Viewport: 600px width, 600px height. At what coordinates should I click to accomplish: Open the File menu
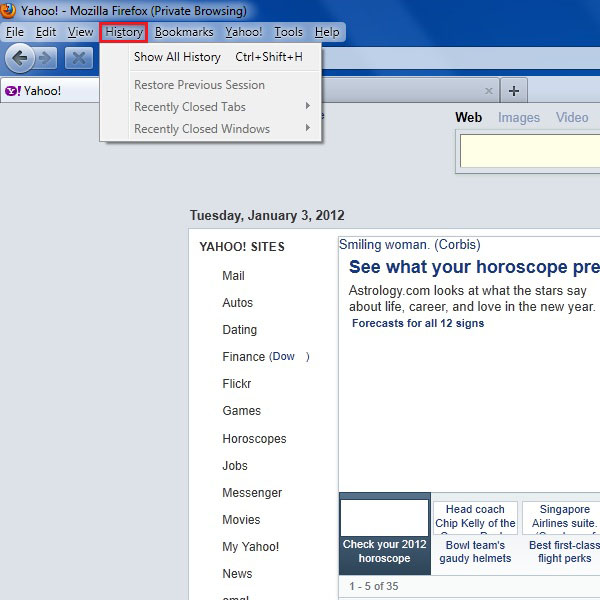click(15, 32)
